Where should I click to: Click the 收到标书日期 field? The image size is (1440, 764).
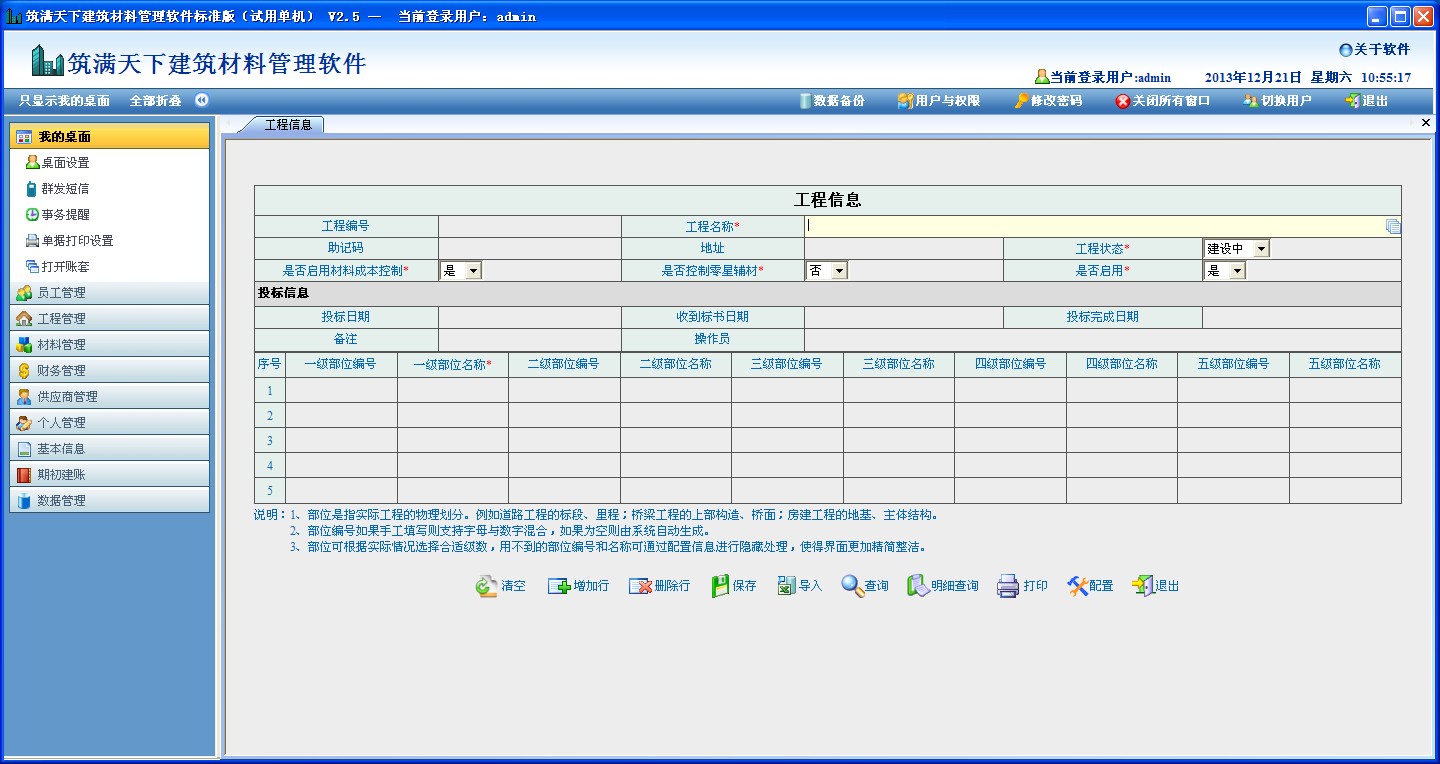coord(904,317)
